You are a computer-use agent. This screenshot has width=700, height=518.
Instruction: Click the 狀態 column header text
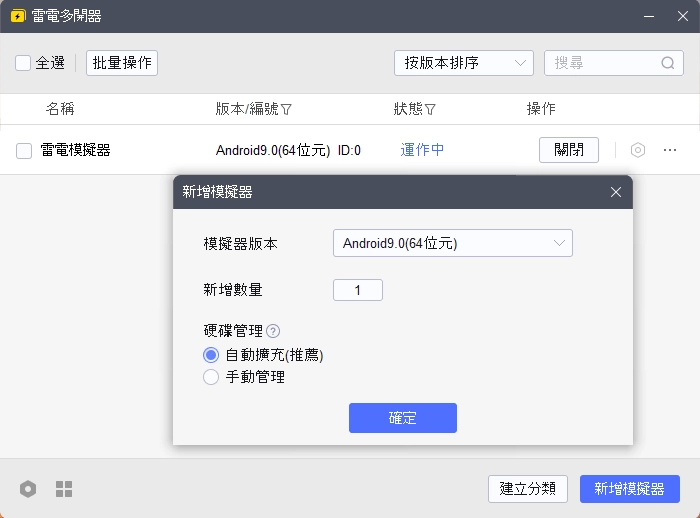click(x=408, y=109)
